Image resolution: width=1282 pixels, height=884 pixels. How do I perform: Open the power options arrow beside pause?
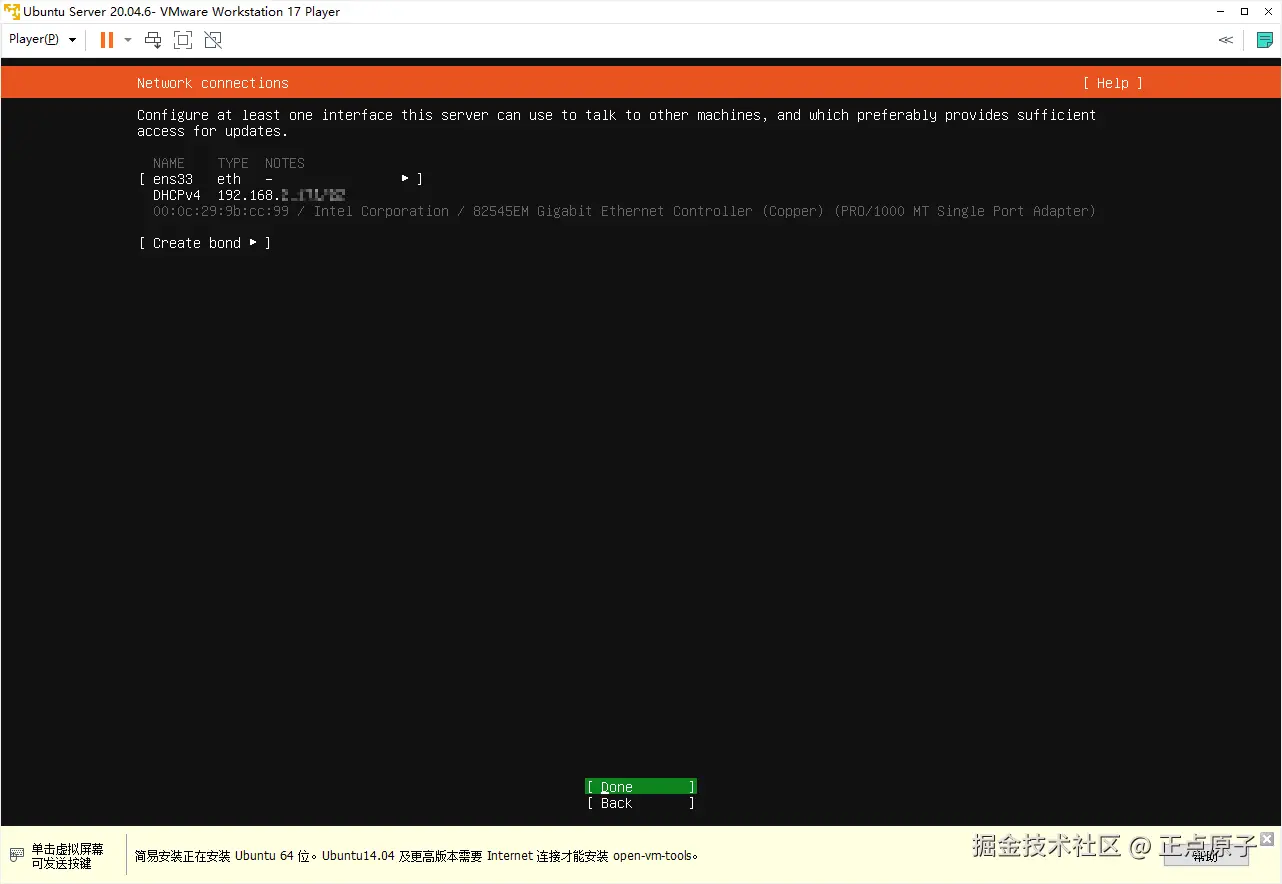[x=128, y=40]
